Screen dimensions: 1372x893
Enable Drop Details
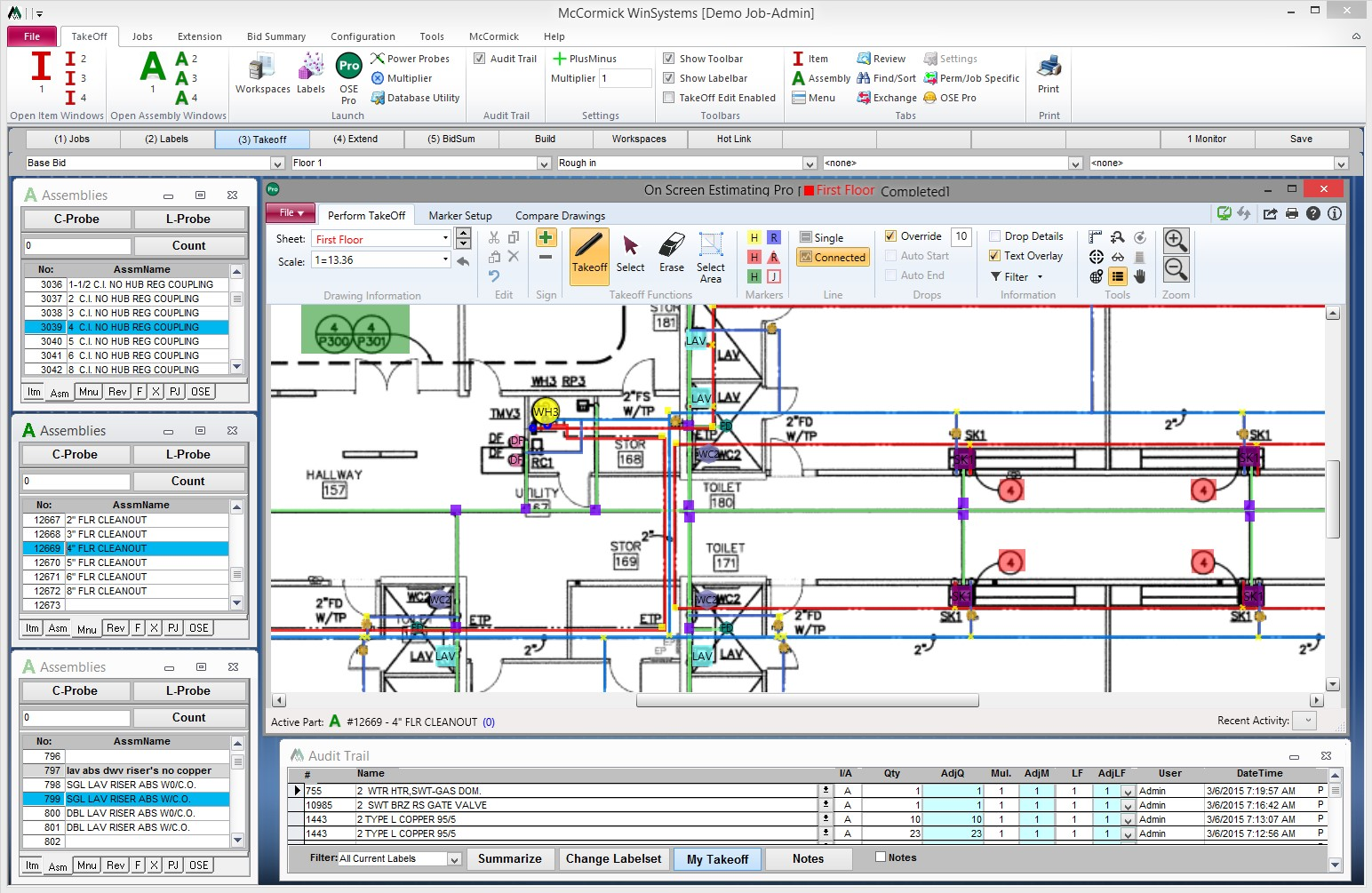(994, 236)
